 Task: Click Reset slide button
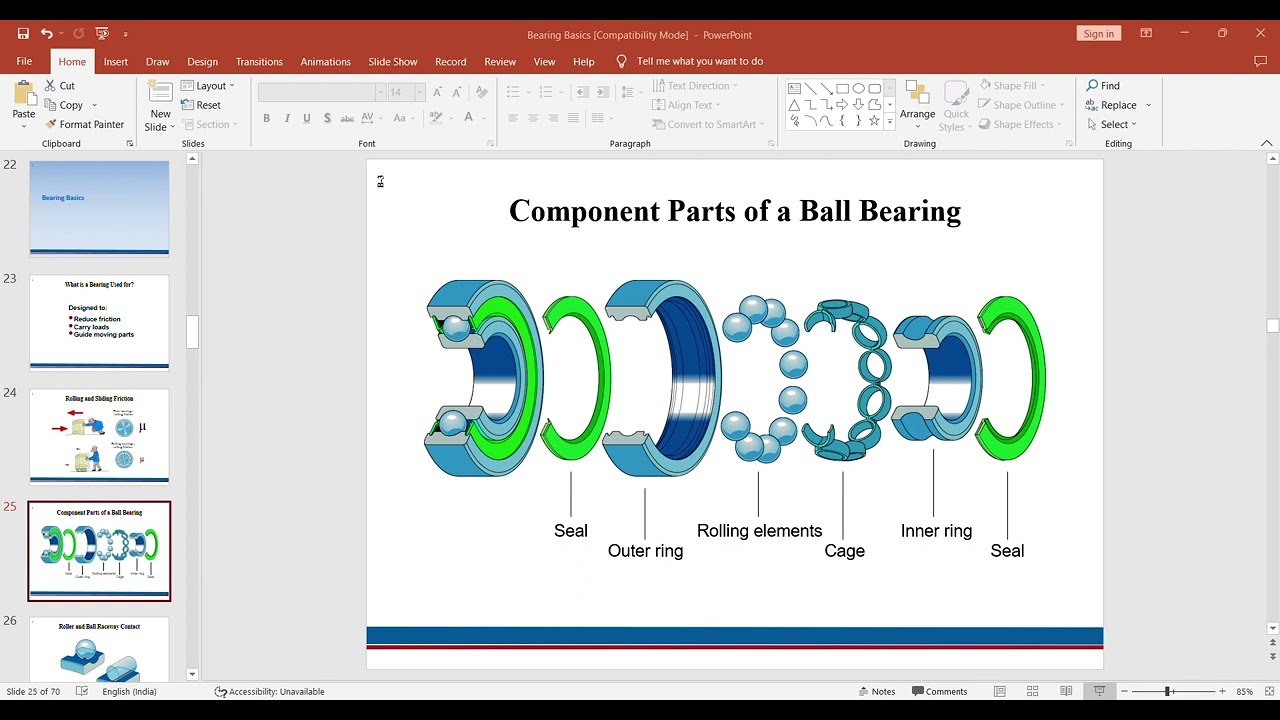coord(201,105)
